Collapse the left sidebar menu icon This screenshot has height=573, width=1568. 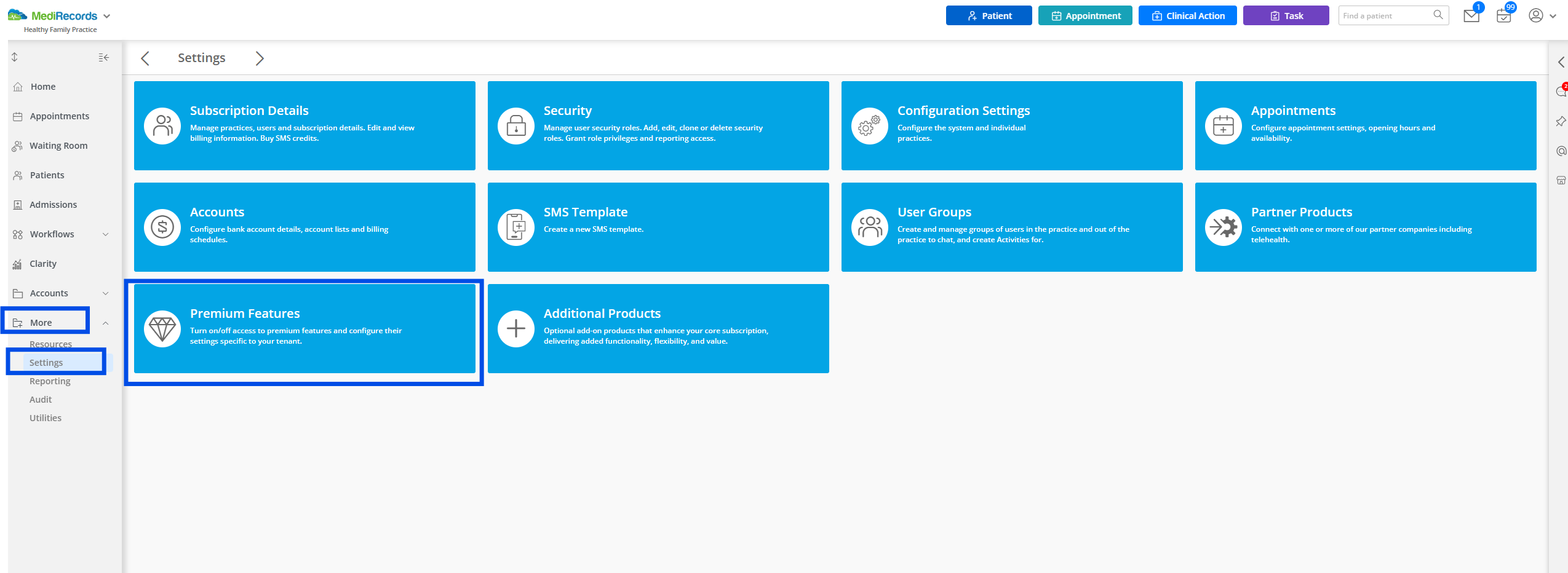(103, 58)
